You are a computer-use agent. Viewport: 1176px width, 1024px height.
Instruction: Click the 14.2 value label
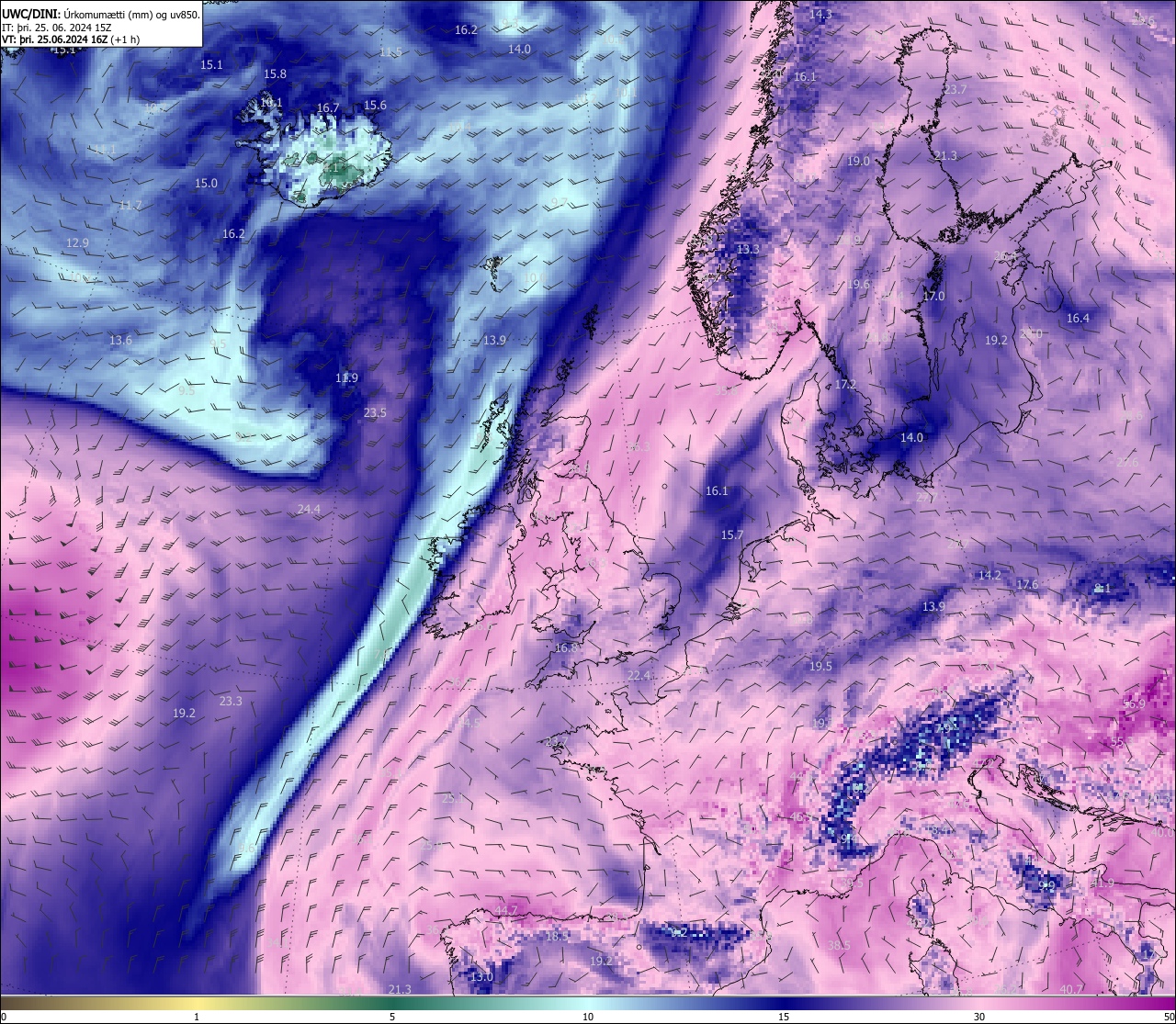pyautogui.click(x=989, y=576)
